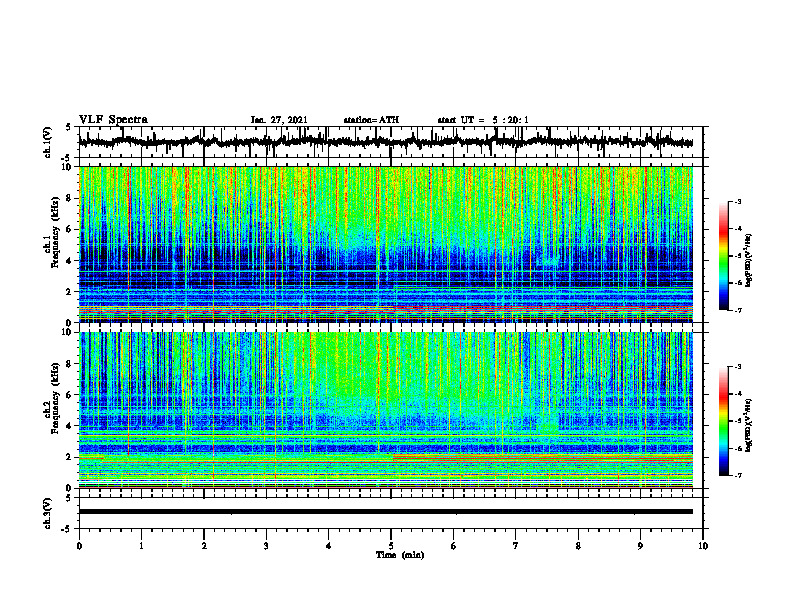Click the "2" tick on the Time axis
Image resolution: width=792 pixels, height=612 pixels.
tap(204, 546)
